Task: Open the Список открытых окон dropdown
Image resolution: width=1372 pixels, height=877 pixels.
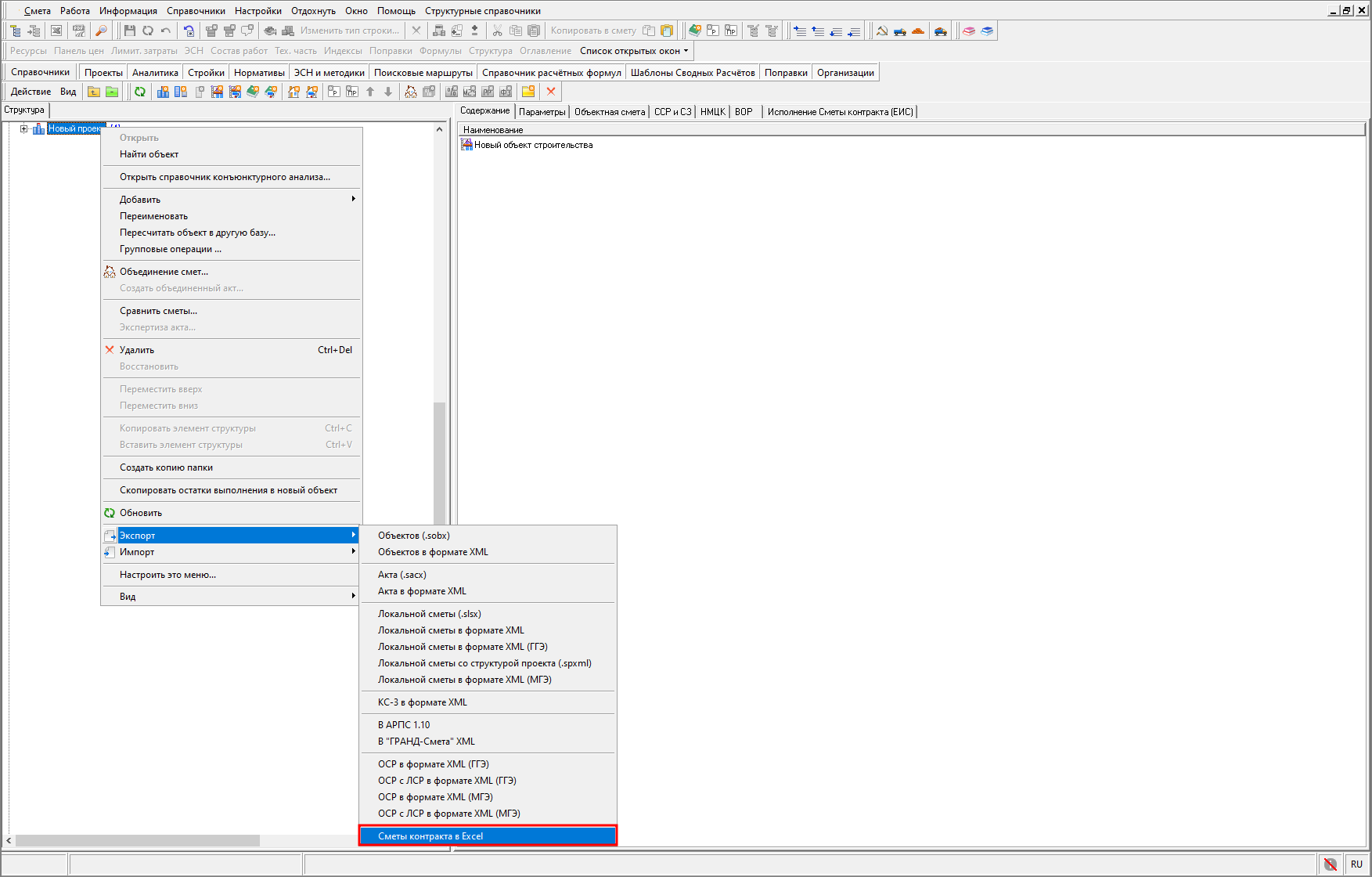Action: (634, 51)
